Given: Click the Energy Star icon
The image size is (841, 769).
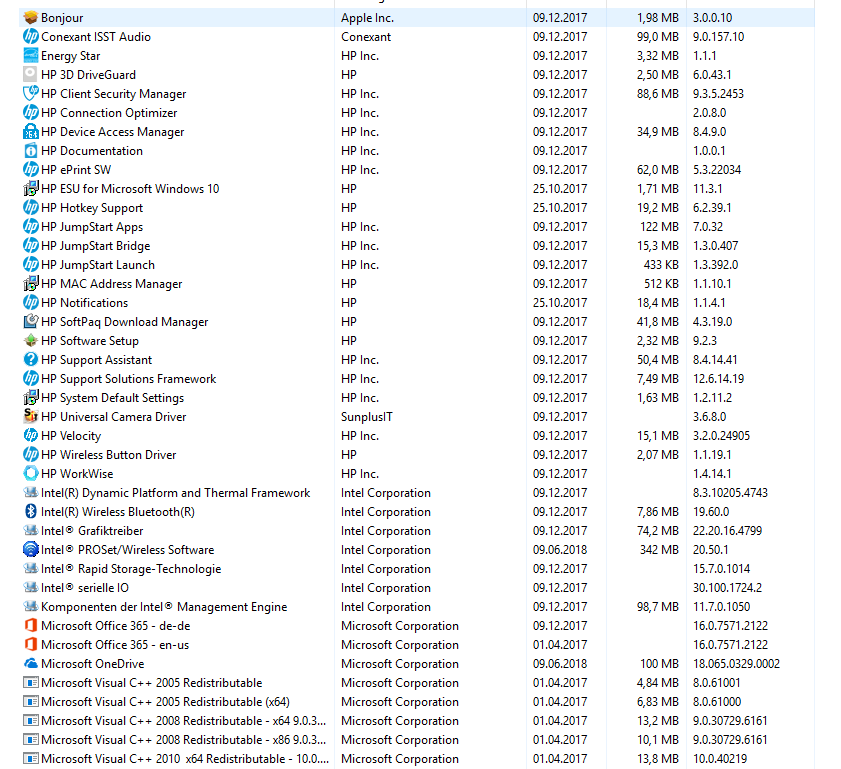Looking at the screenshot, I should 31,56.
